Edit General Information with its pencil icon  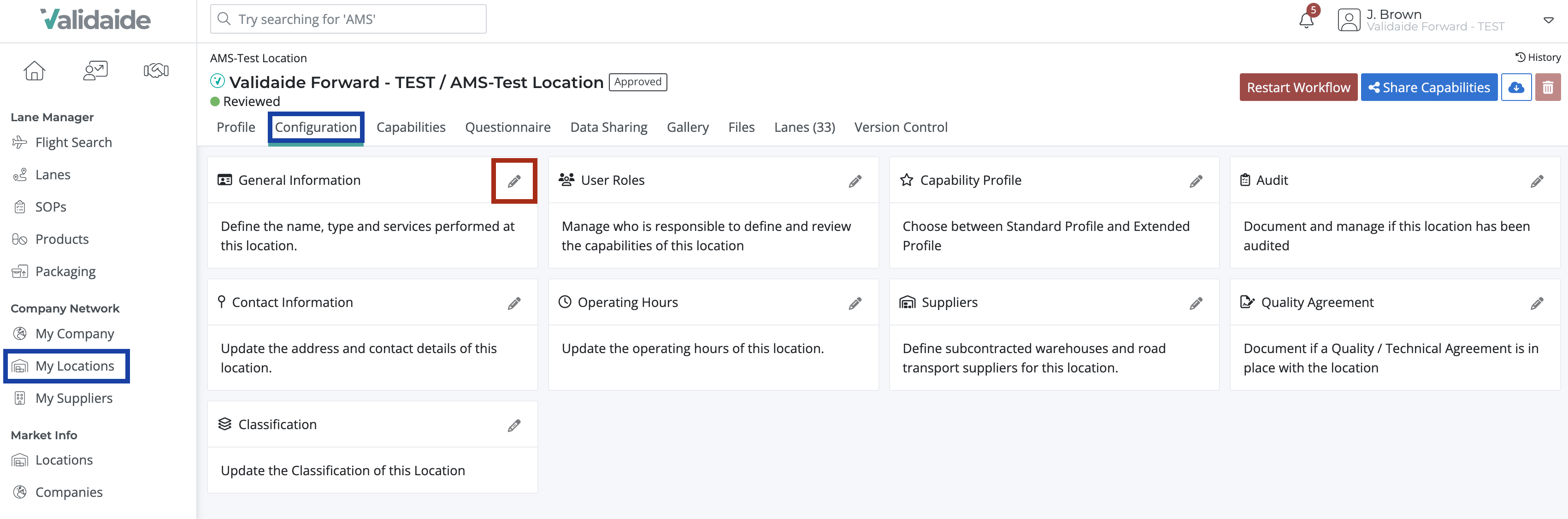514,181
